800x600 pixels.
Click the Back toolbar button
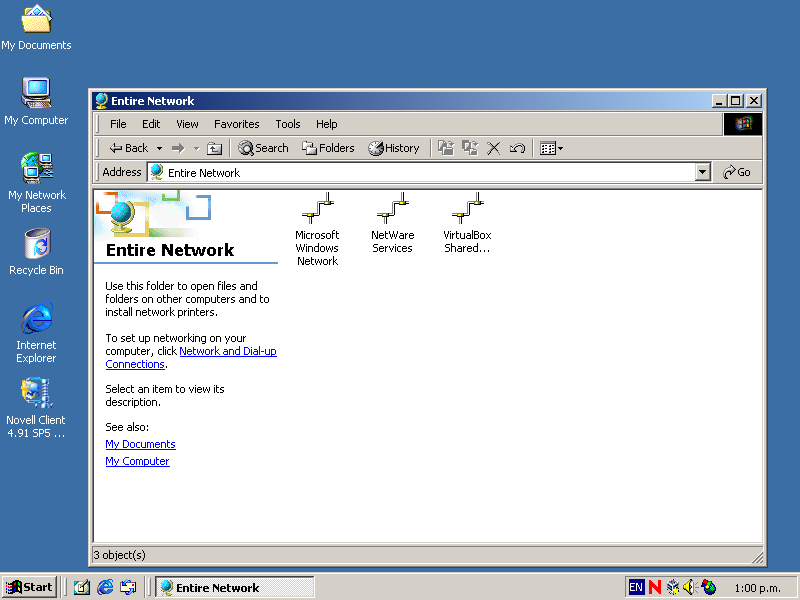[129, 148]
